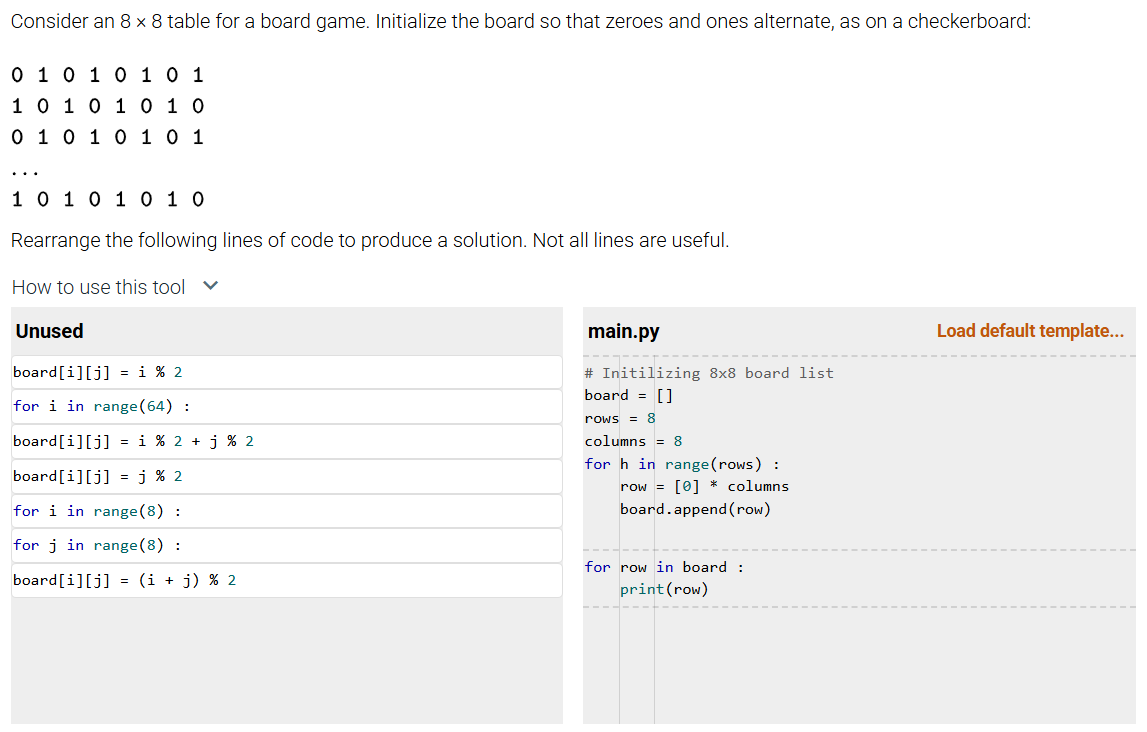Choose code block 'for j in range(8) :'
The image size is (1147, 732).
[x=287, y=546]
